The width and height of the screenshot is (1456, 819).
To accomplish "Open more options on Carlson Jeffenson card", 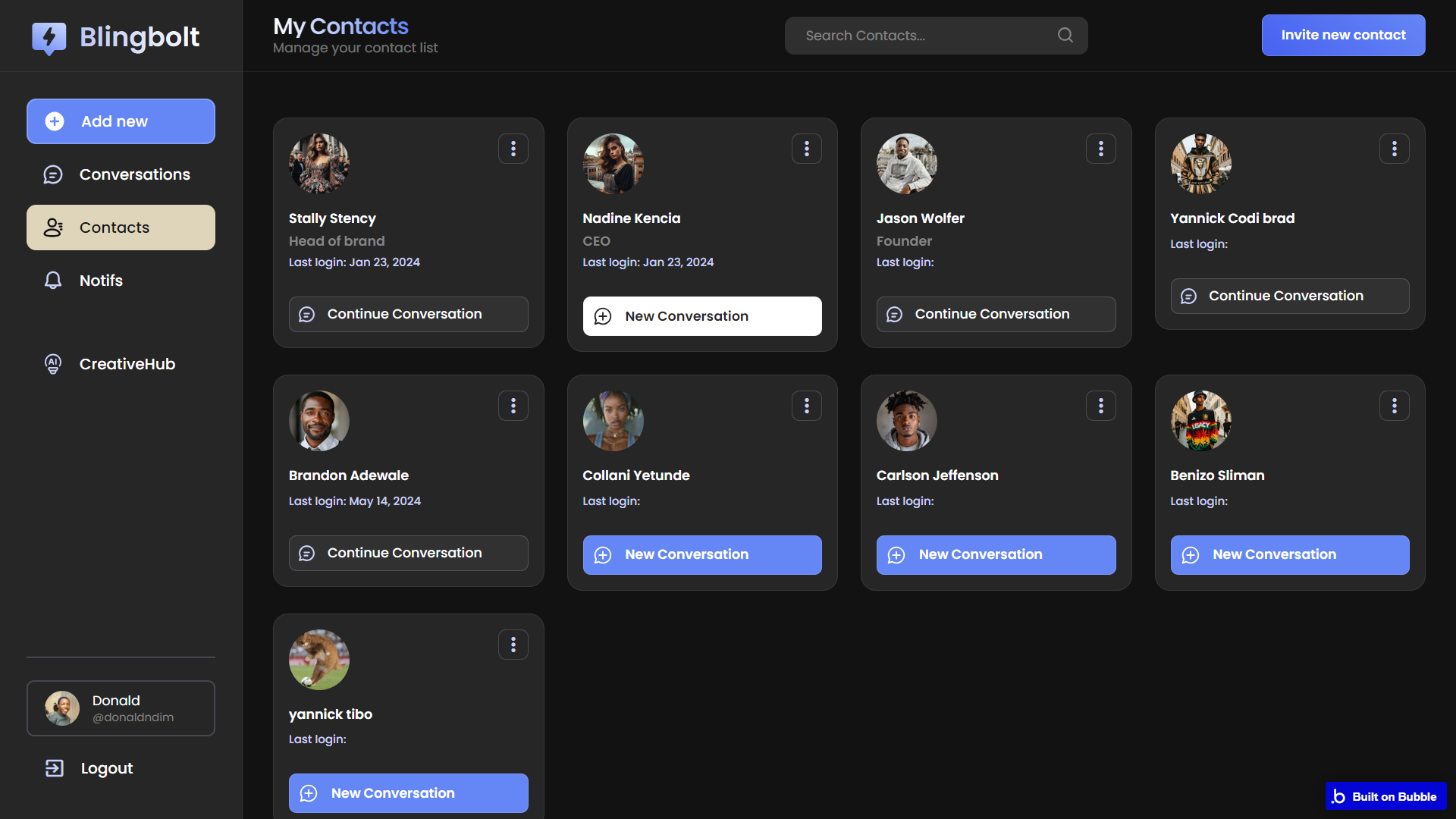I will 1100,406.
